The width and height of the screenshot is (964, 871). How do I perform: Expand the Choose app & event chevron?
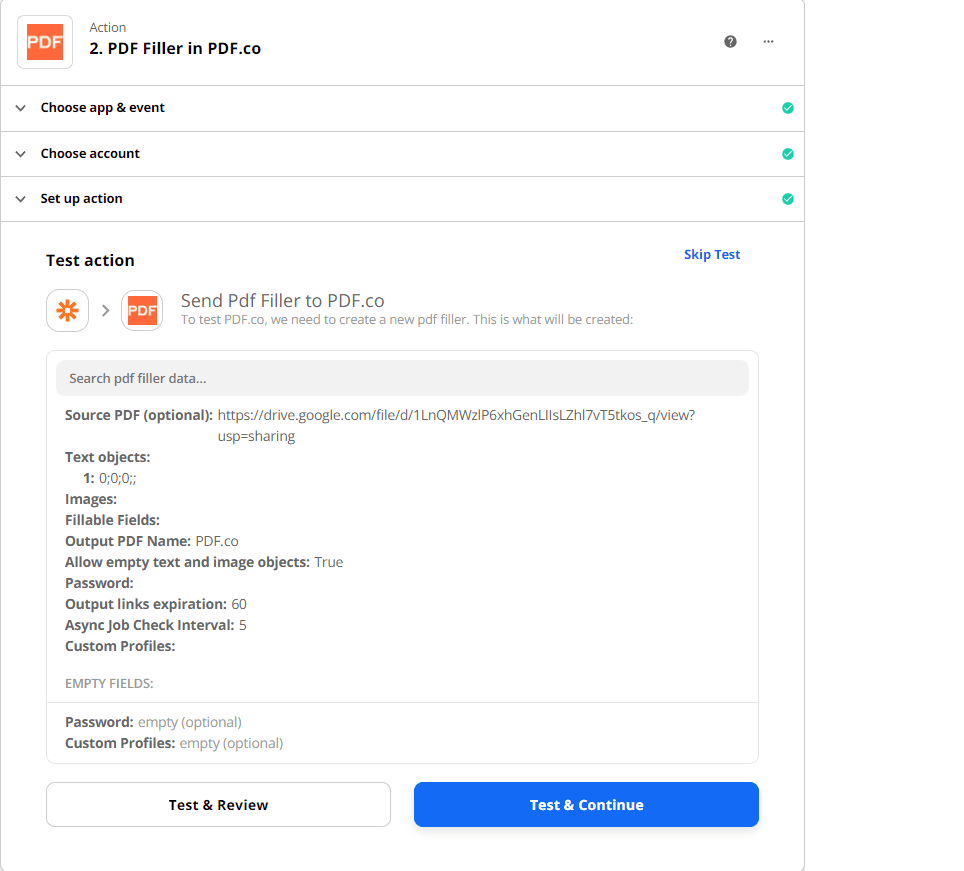20,108
